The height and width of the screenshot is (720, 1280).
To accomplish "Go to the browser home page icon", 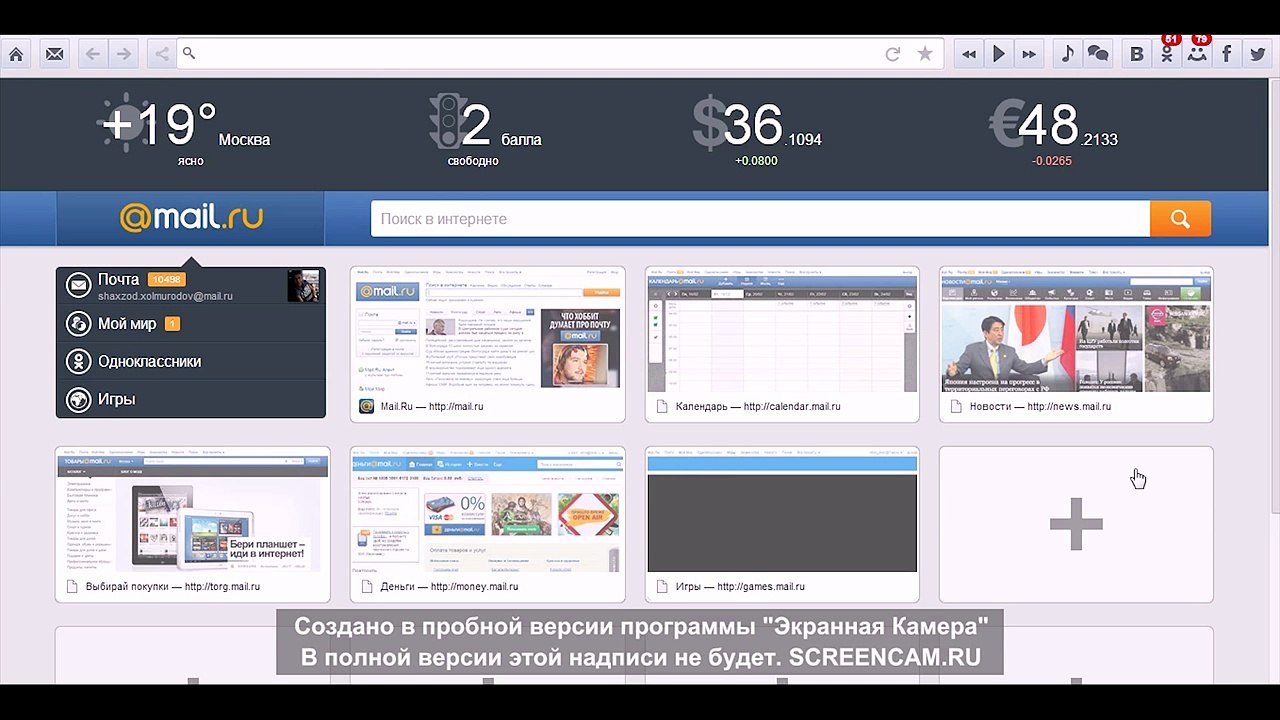I will (x=16, y=54).
